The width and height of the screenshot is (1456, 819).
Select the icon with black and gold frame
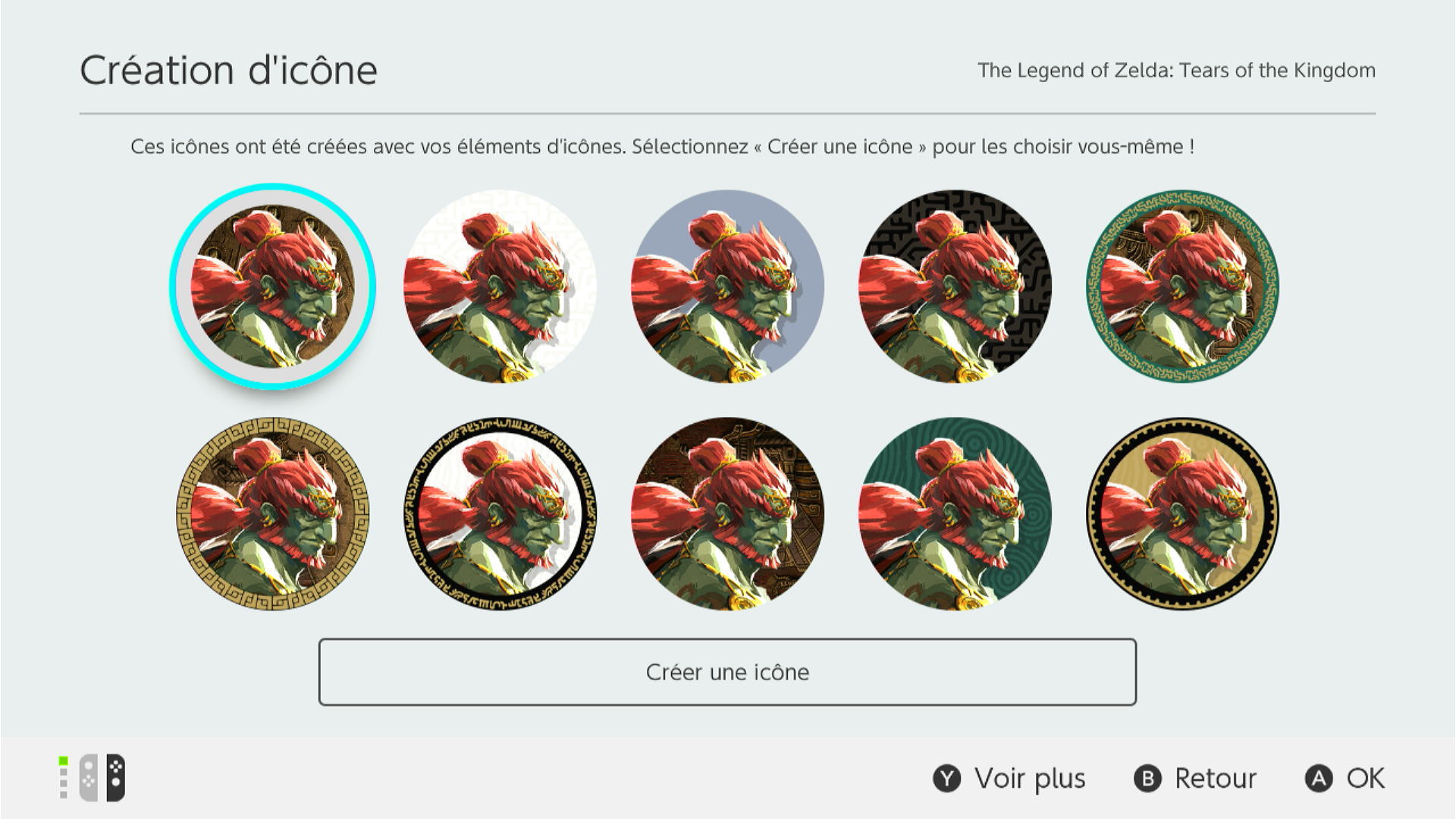coord(1182,514)
